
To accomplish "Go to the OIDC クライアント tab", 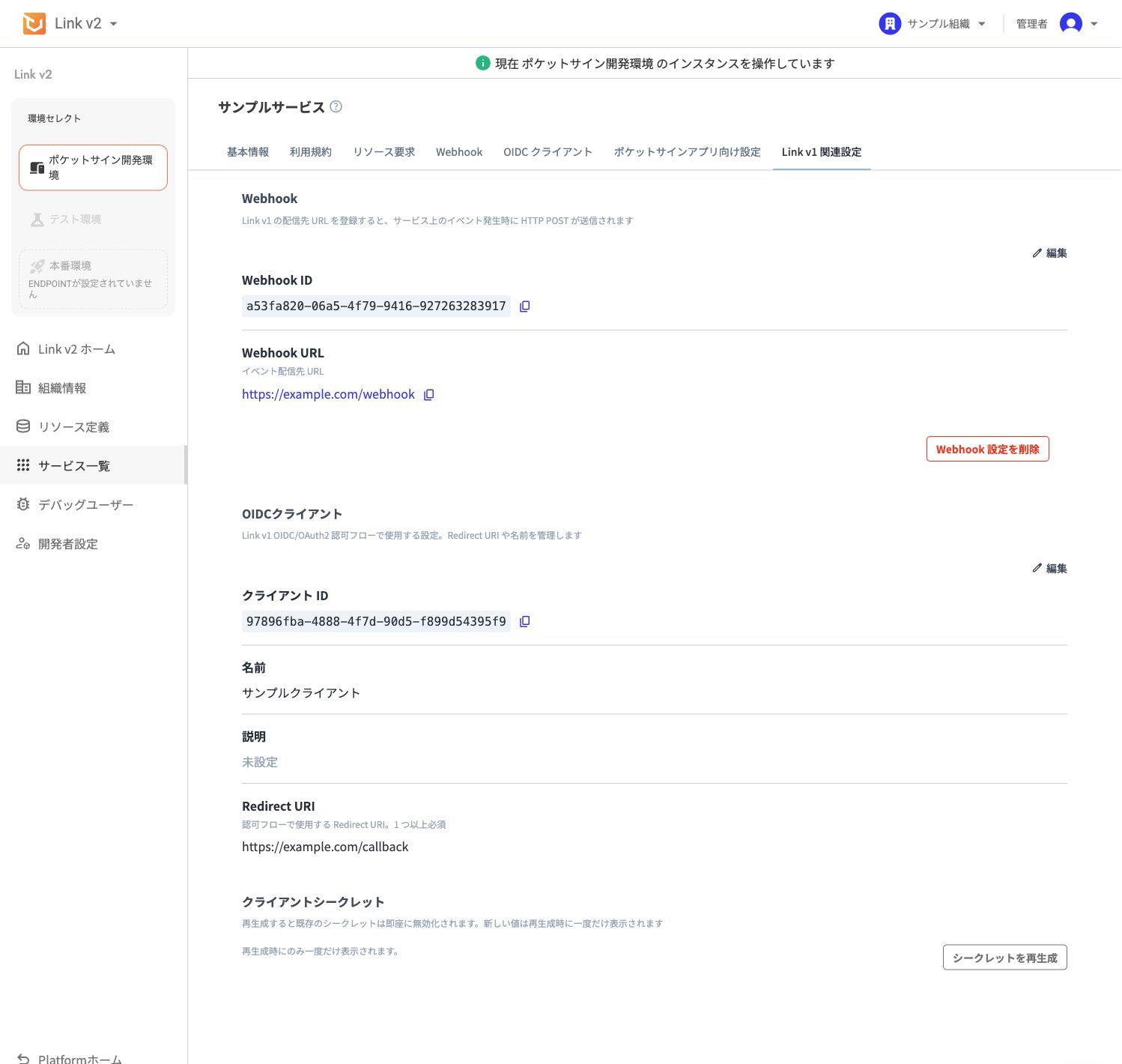I will pyautogui.click(x=548, y=151).
